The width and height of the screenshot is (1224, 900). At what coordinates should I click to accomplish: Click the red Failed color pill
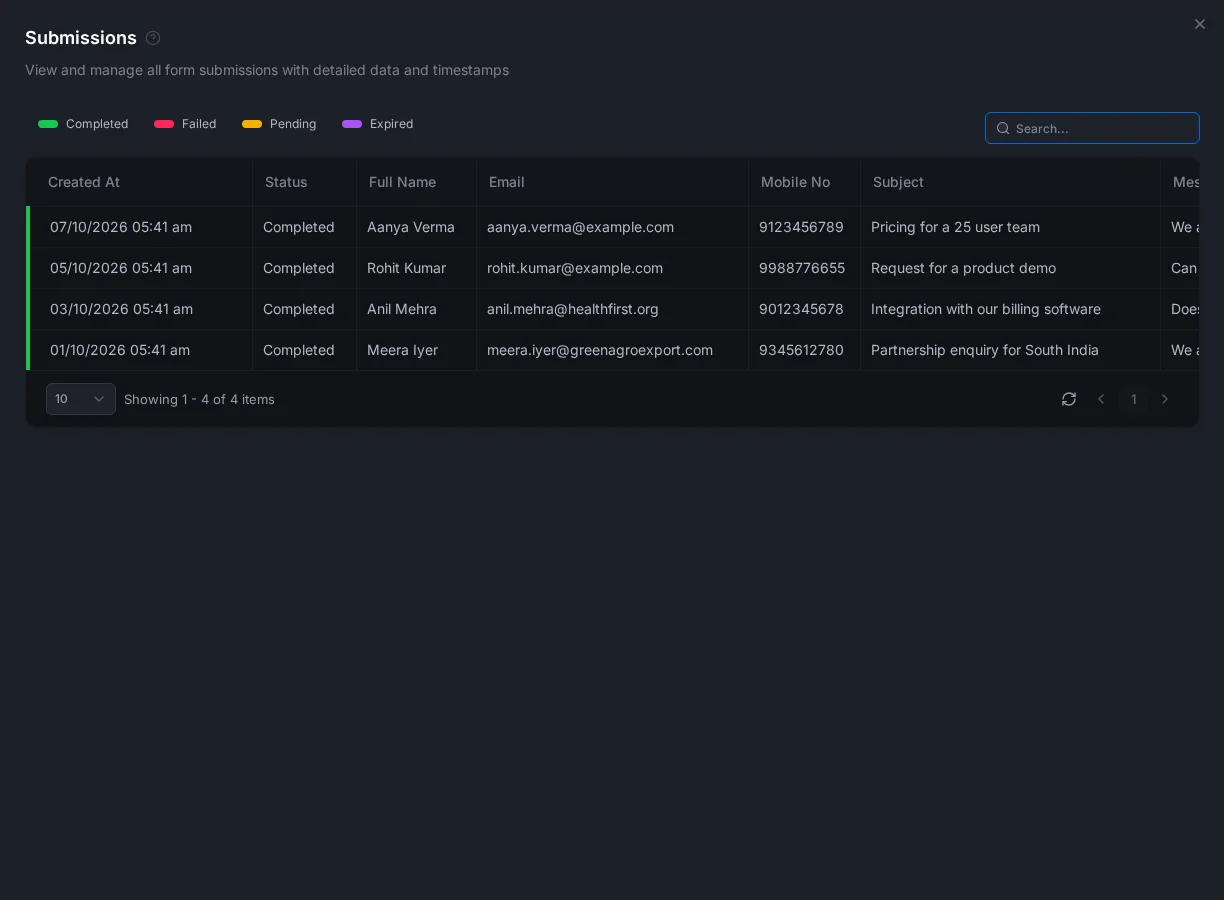[164, 124]
